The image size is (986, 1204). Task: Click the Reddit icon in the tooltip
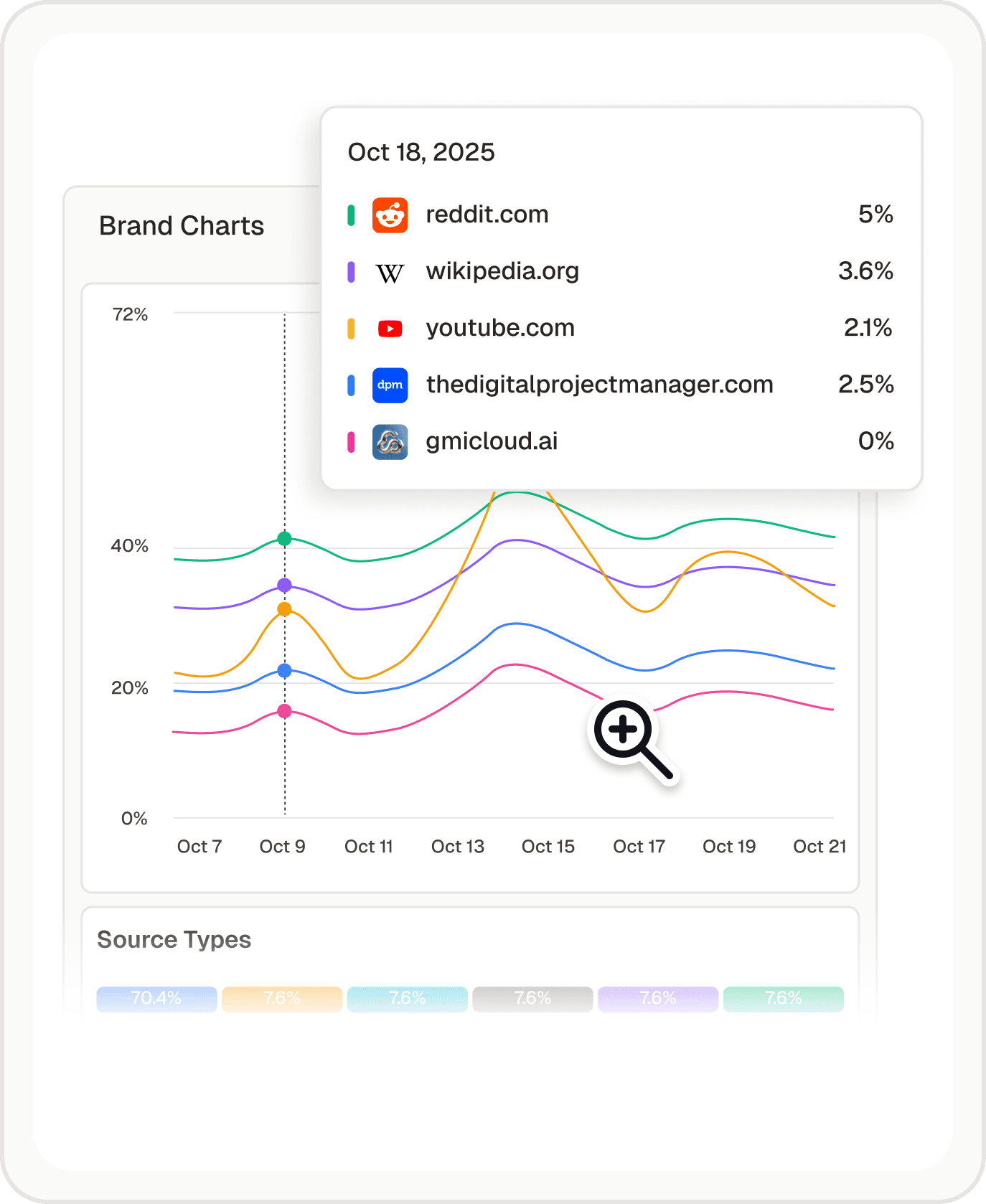tap(390, 215)
